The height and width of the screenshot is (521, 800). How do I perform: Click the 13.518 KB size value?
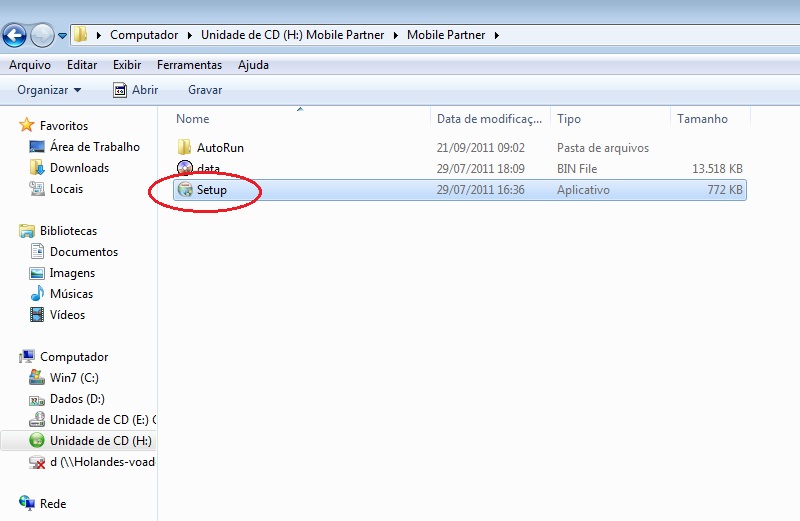(x=717, y=168)
